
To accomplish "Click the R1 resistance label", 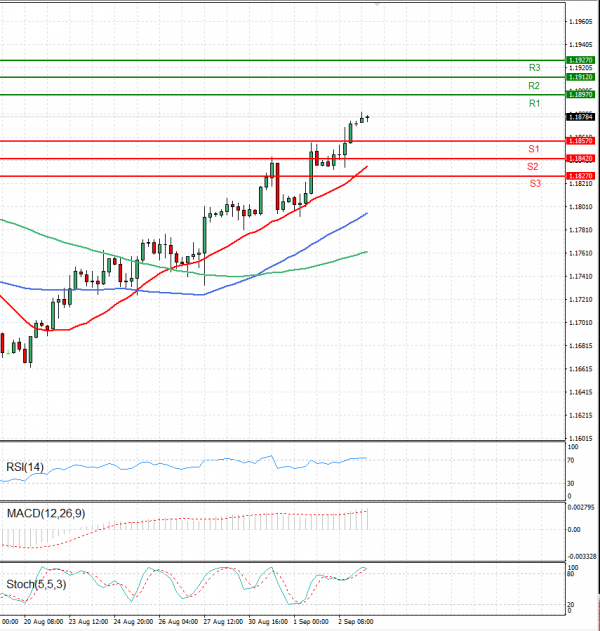I will 534,104.
